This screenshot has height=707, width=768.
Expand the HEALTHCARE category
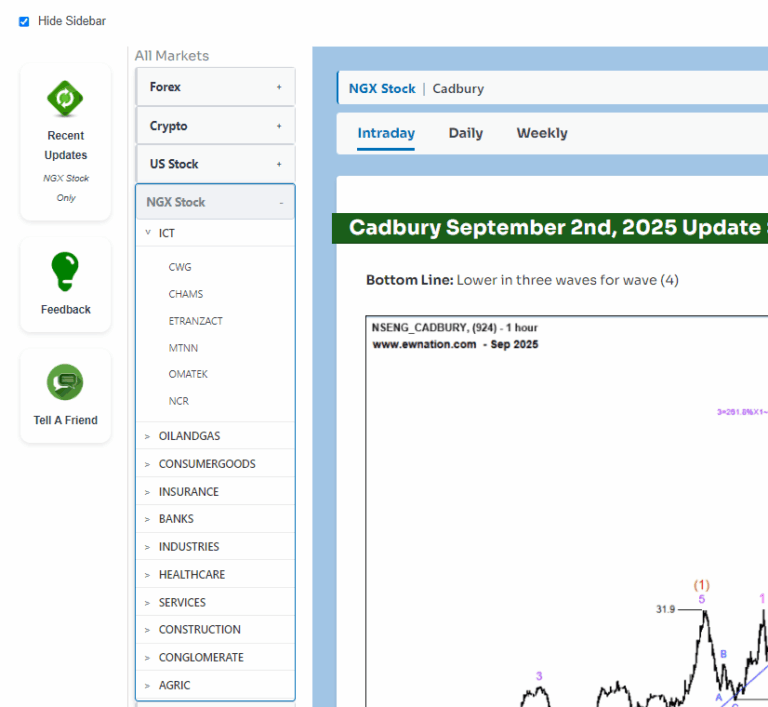point(215,575)
